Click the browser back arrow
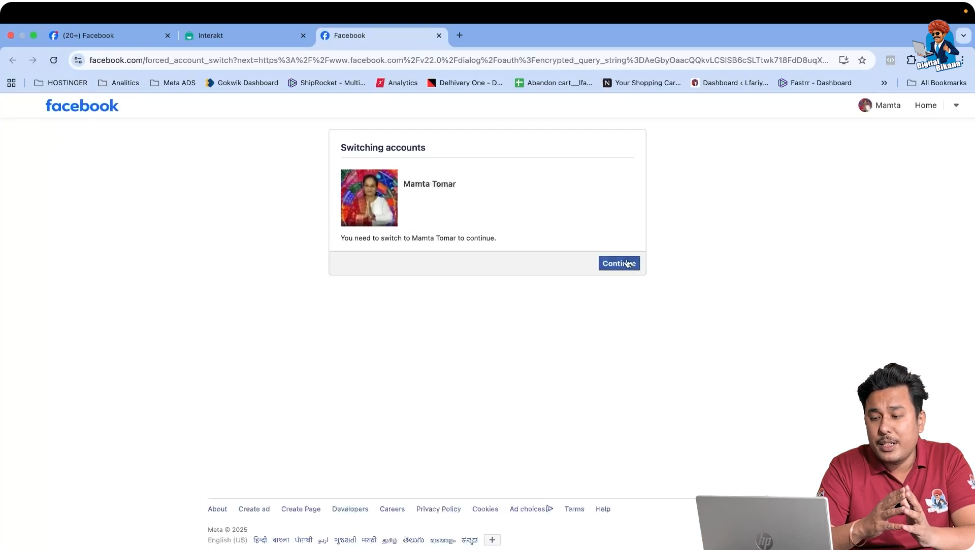Screen dimensions: 978x551 click(13, 60)
